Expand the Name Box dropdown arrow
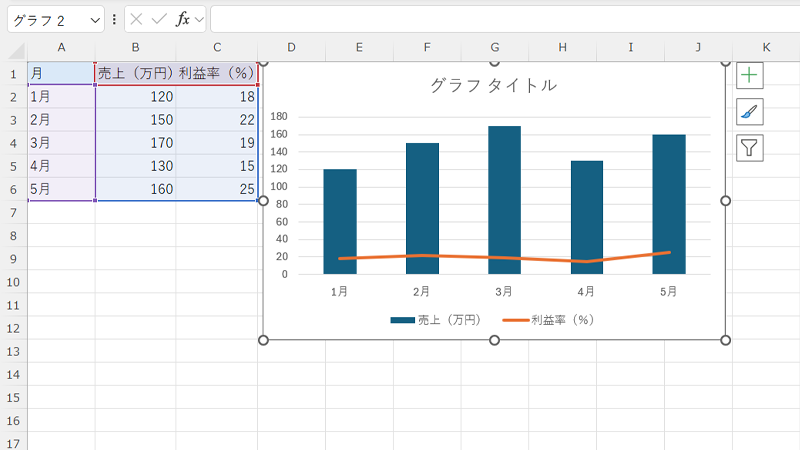This screenshot has height=450, width=800. point(95,19)
